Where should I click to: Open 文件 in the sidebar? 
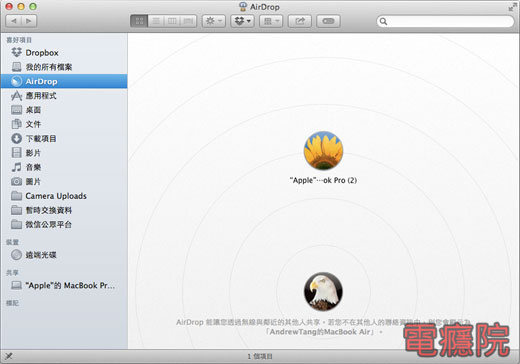tap(64, 124)
